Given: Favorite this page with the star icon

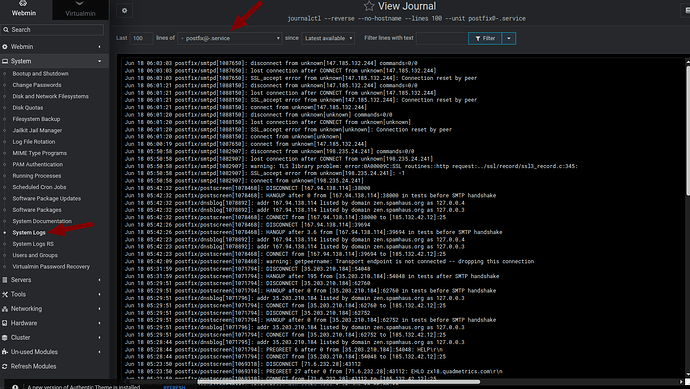Looking at the screenshot, I should point(369,6).
